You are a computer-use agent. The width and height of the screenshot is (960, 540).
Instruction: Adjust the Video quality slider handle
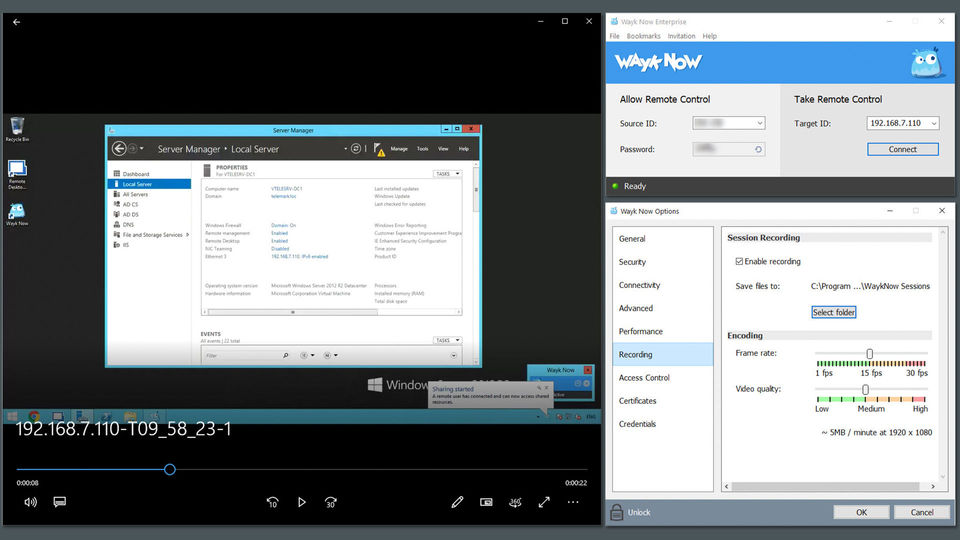[x=865, y=389]
